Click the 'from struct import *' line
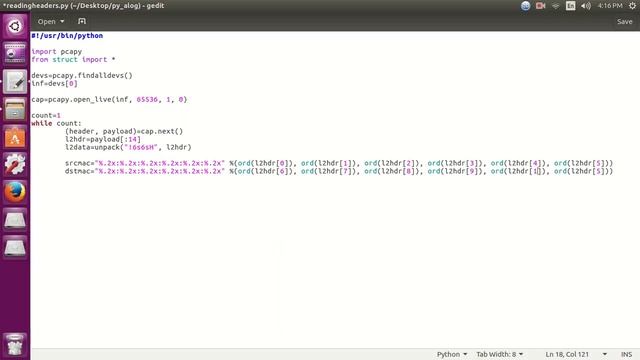The width and height of the screenshot is (640, 360). click(x=73, y=60)
